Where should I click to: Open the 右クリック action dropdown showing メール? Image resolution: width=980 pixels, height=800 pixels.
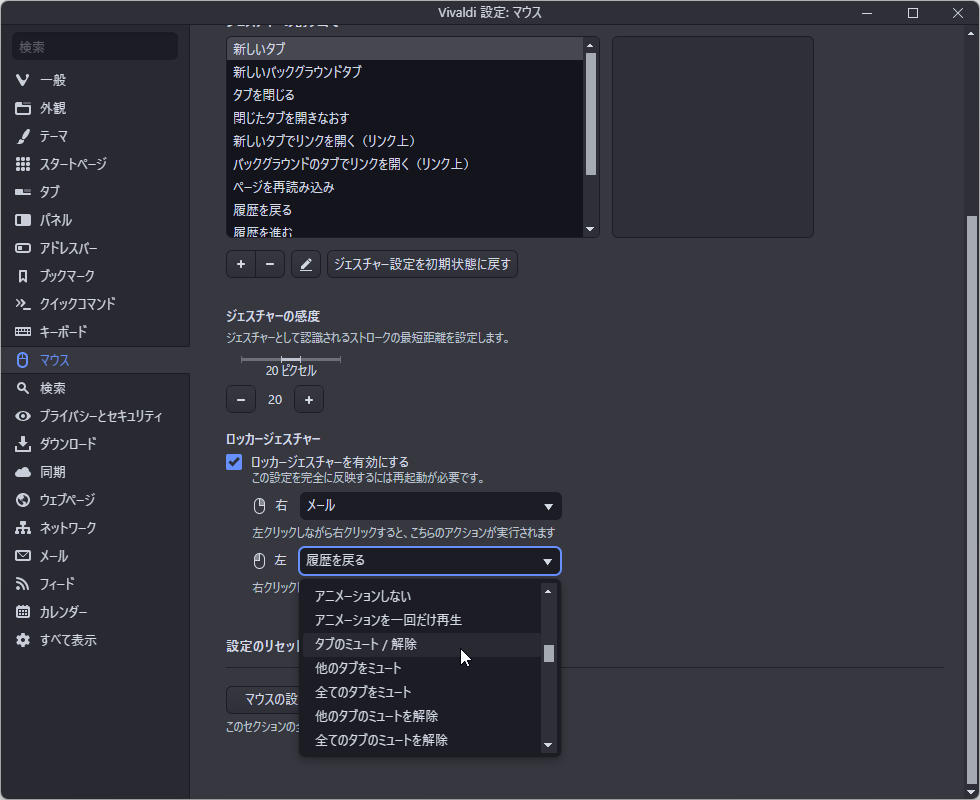[429, 506]
